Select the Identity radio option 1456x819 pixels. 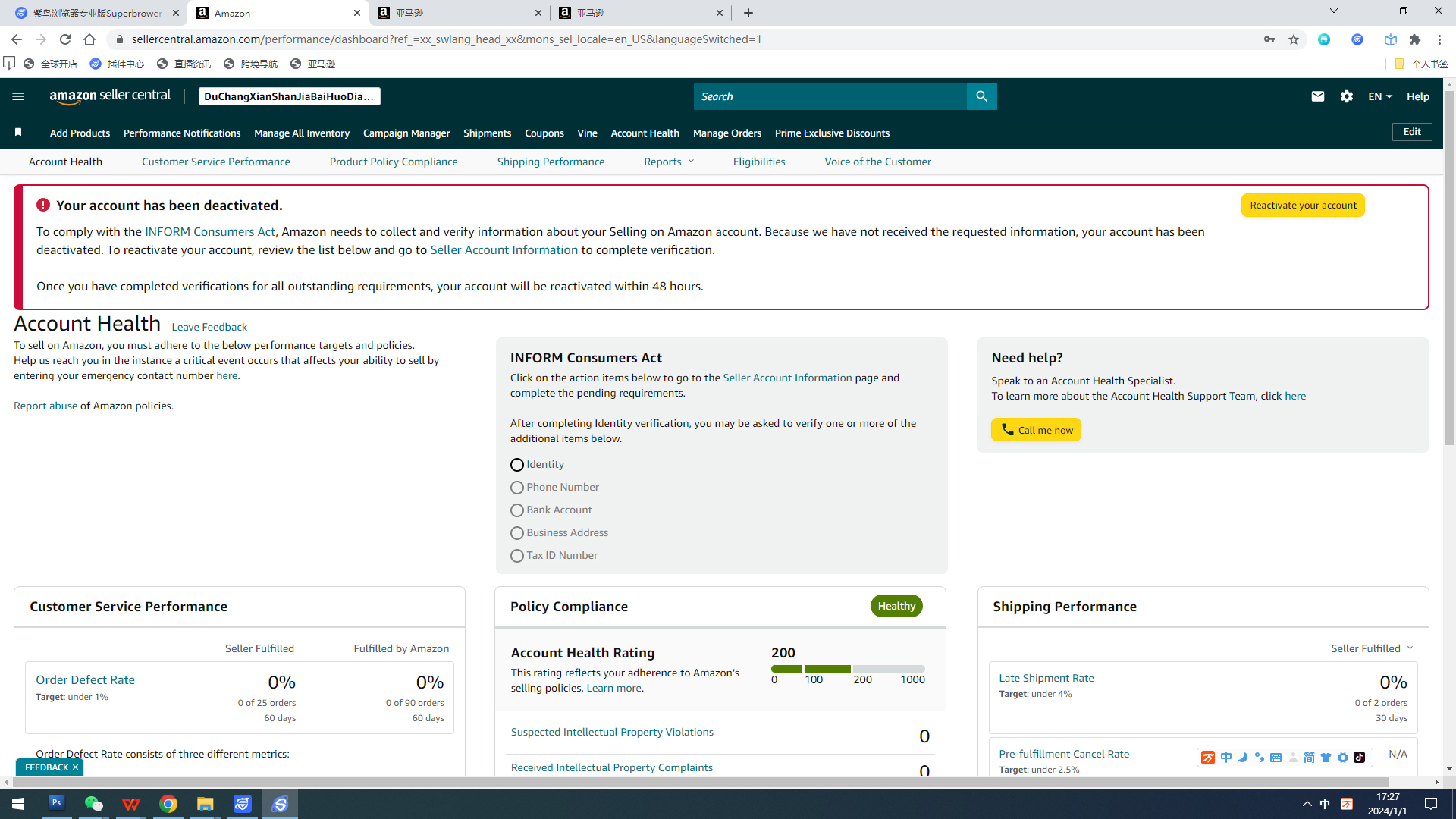(517, 465)
